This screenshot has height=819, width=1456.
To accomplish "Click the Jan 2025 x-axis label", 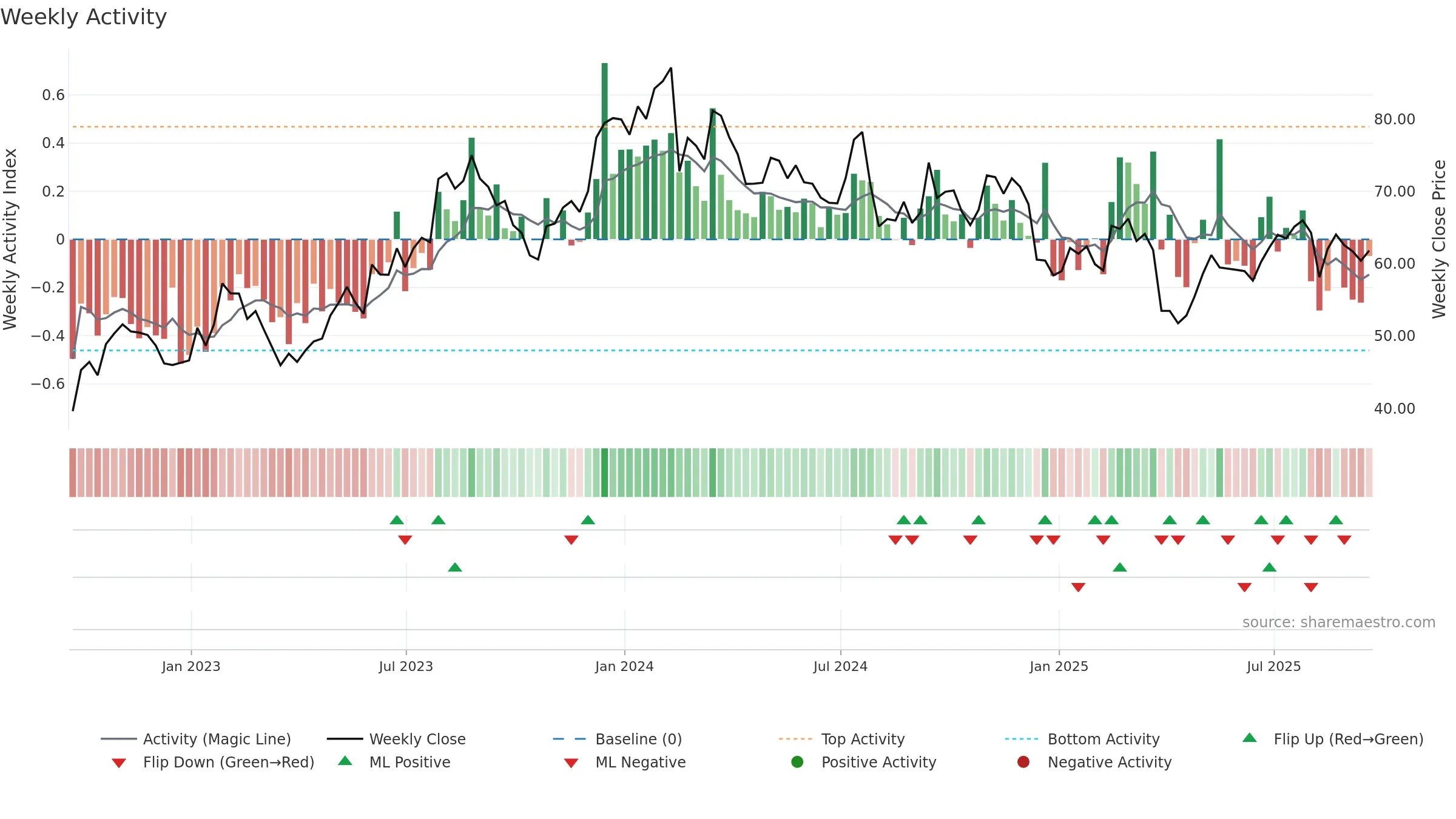I will [x=1059, y=666].
